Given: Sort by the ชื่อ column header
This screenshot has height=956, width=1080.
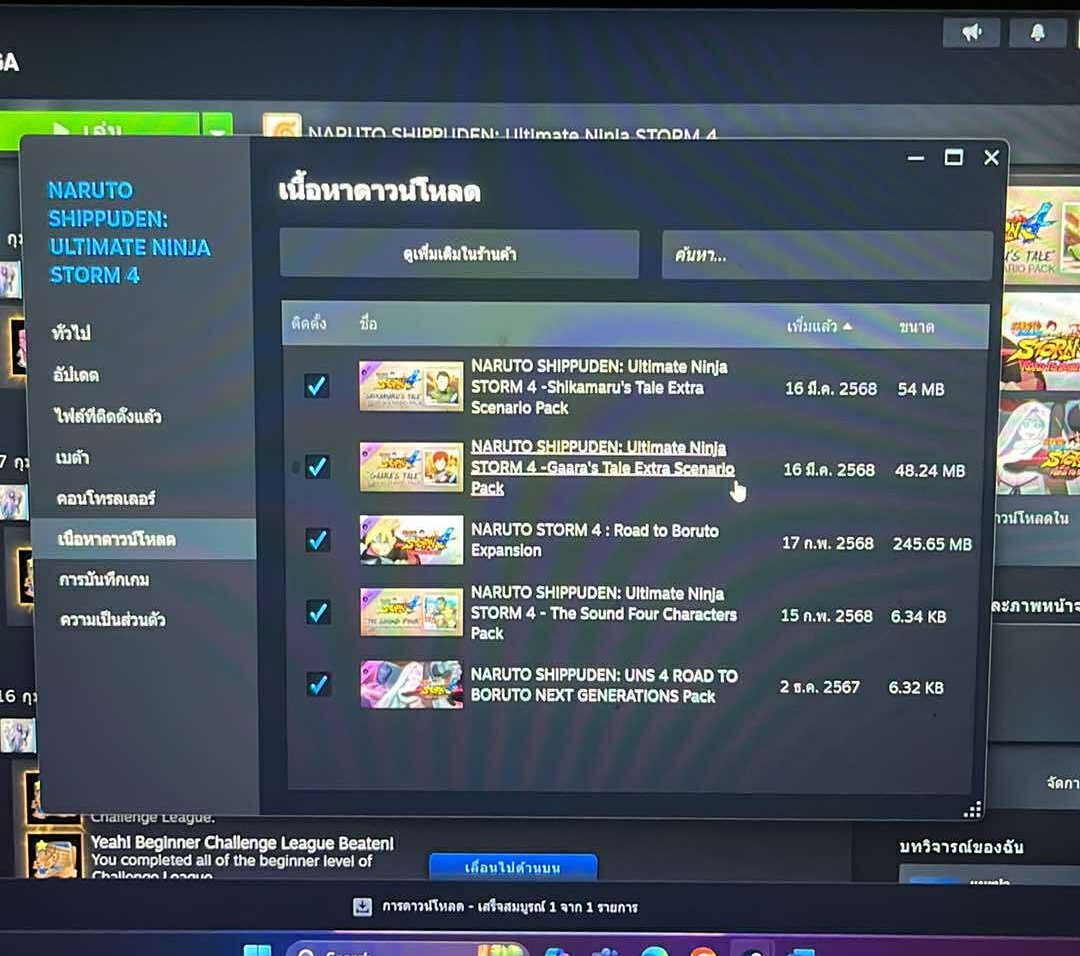Looking at the screenshot, I should tap(368, 323).
